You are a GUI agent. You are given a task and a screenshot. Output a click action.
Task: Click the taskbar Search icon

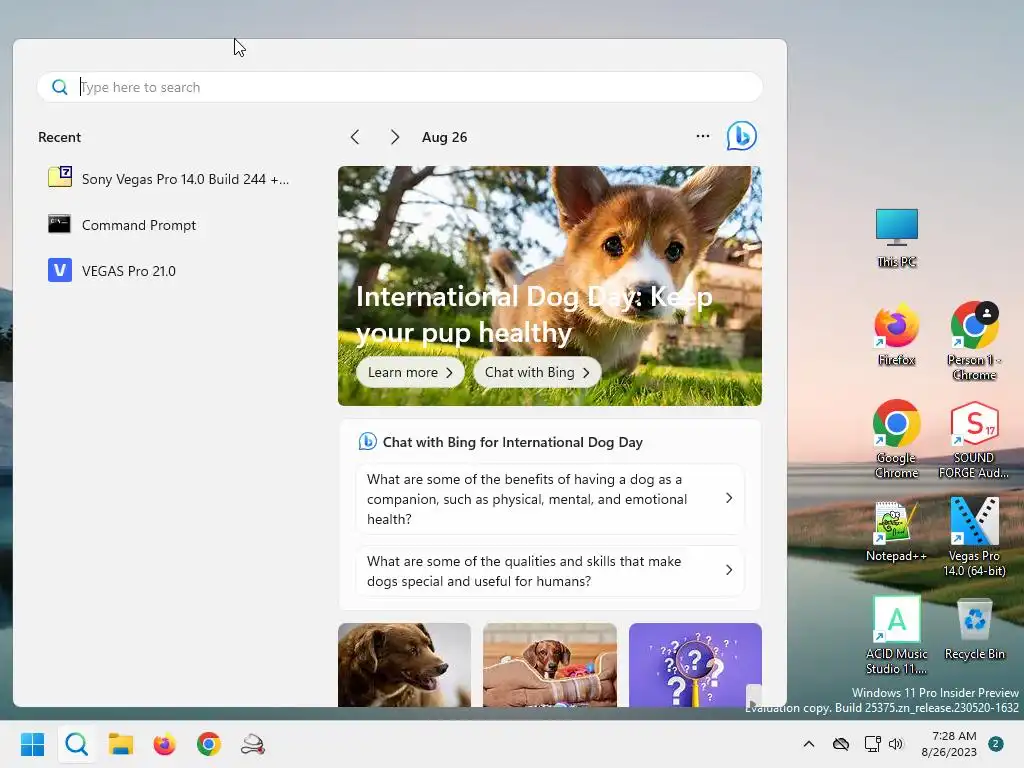click(76, 744)
